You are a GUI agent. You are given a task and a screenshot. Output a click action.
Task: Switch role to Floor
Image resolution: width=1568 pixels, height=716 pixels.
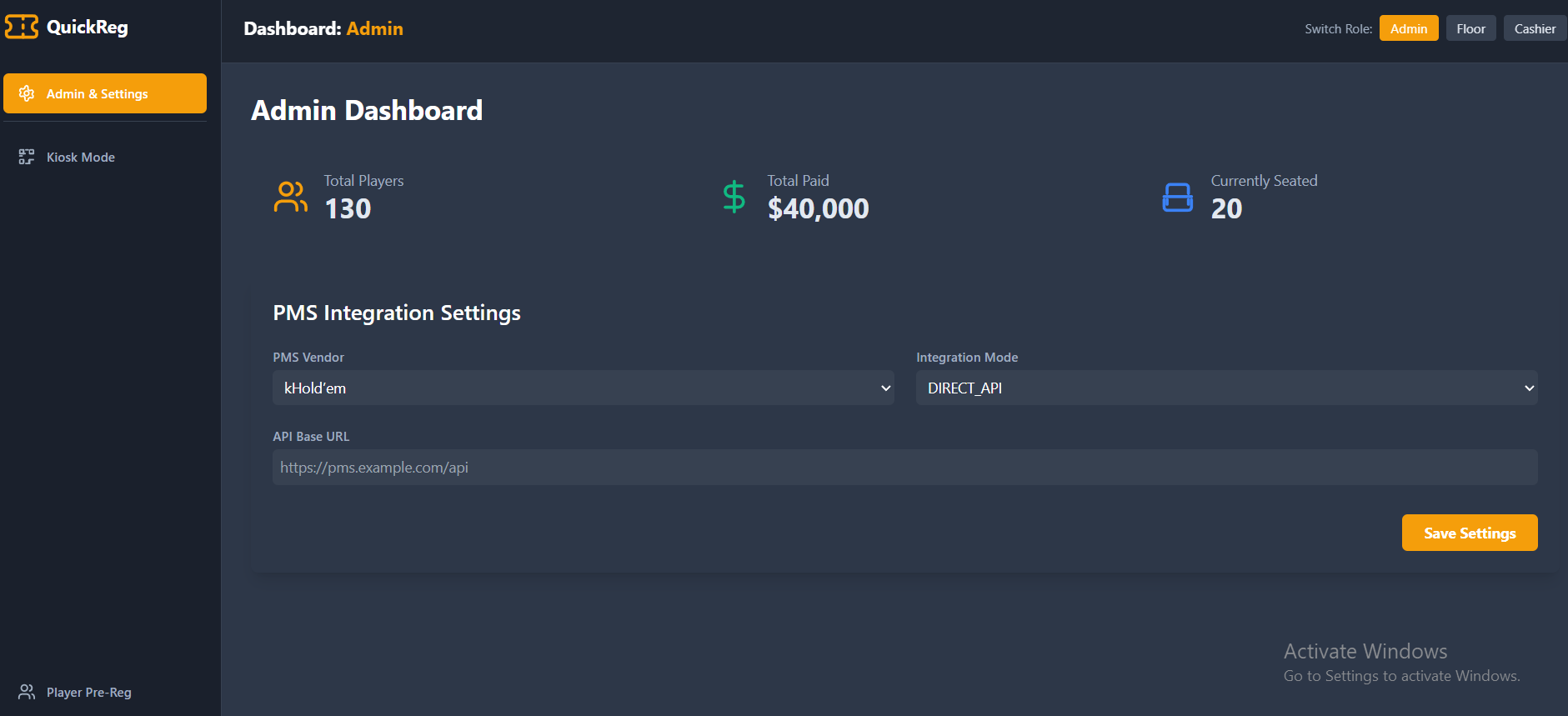click(x=1470, y=28)
